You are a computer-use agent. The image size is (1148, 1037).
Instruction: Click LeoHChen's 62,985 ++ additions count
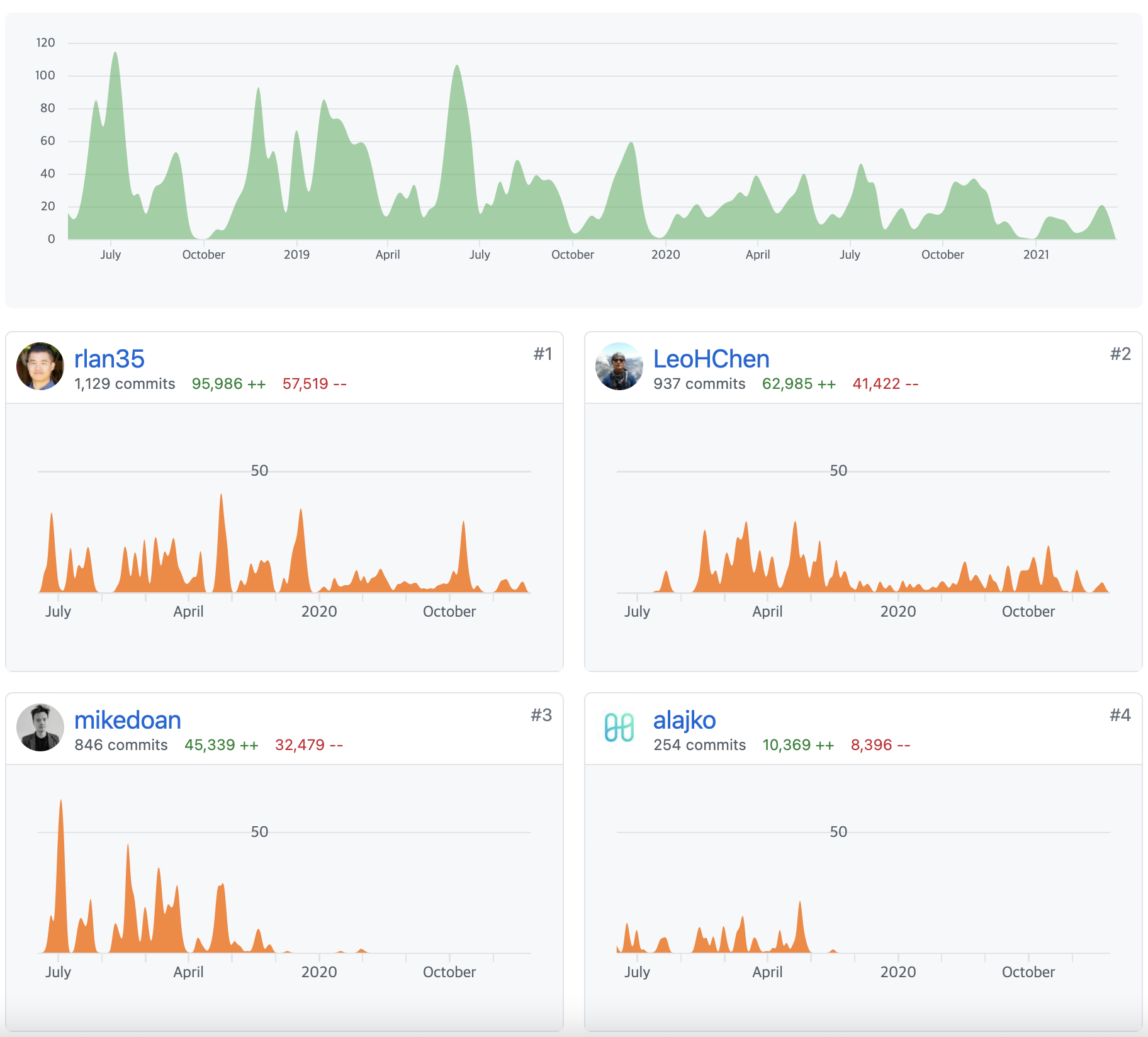click(799, 384)
